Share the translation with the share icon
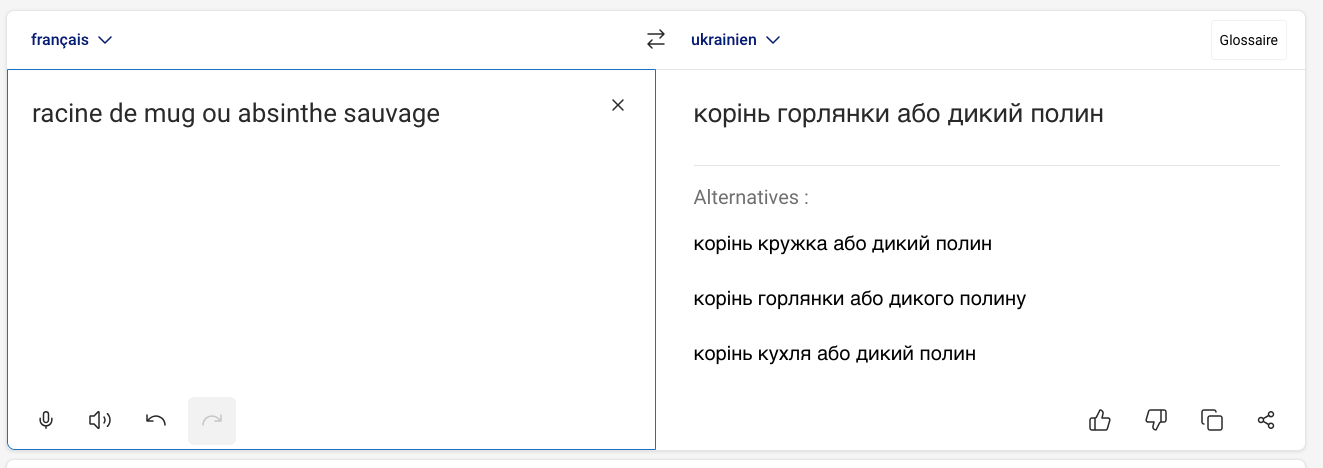1323x468 pixels. coord(1266,420)
